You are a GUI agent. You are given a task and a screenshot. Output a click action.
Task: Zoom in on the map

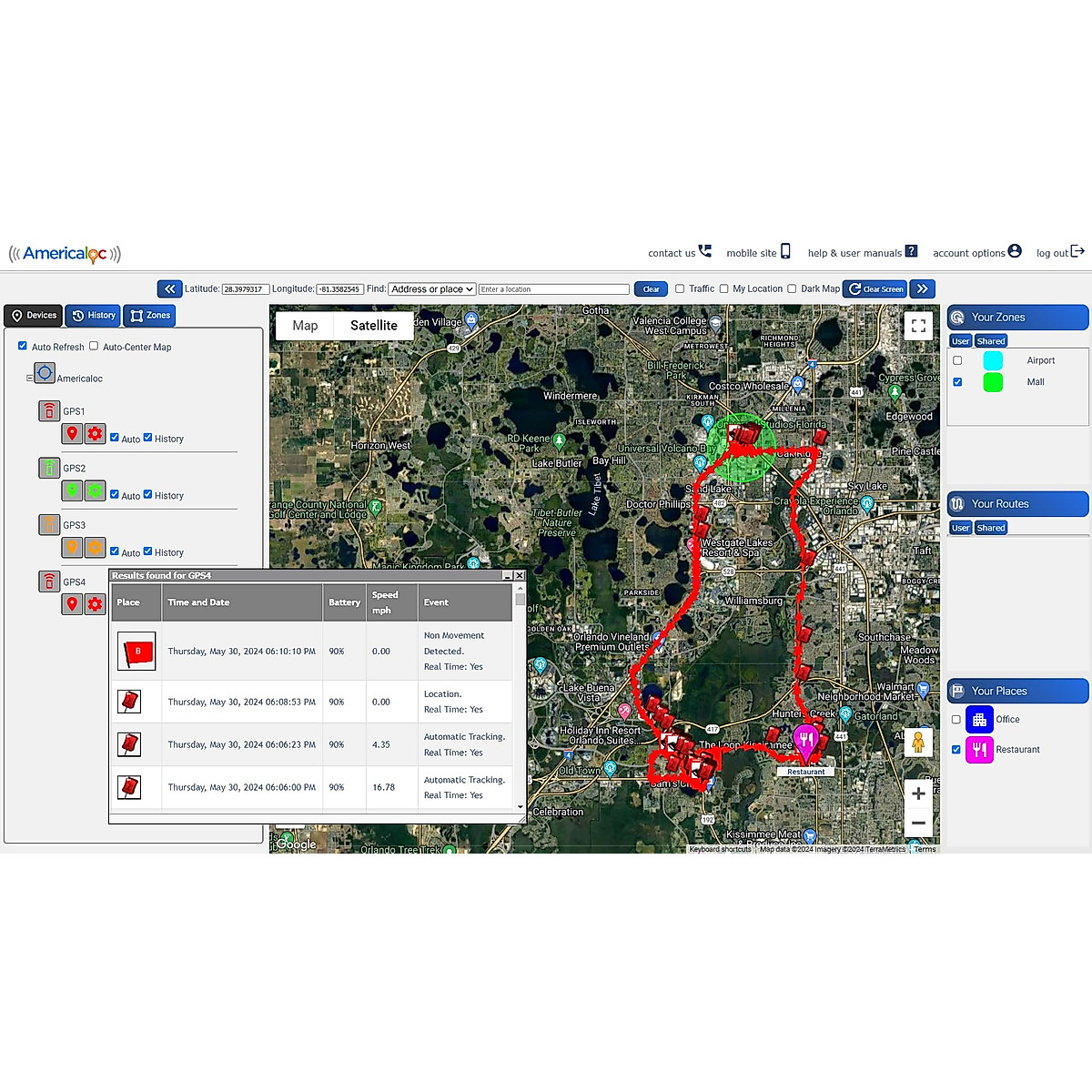(918, 794)
